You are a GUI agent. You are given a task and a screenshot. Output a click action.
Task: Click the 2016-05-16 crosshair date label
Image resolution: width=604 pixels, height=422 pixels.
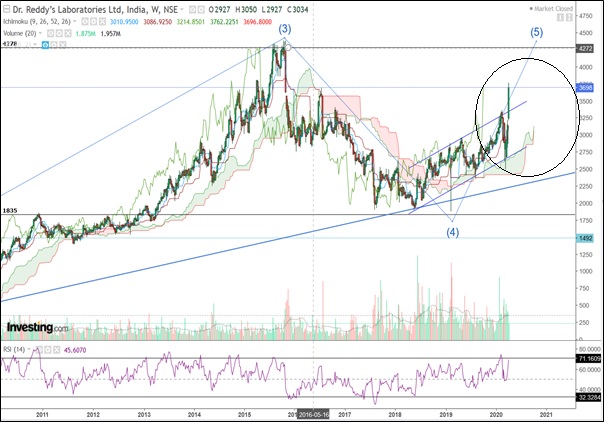314,414
